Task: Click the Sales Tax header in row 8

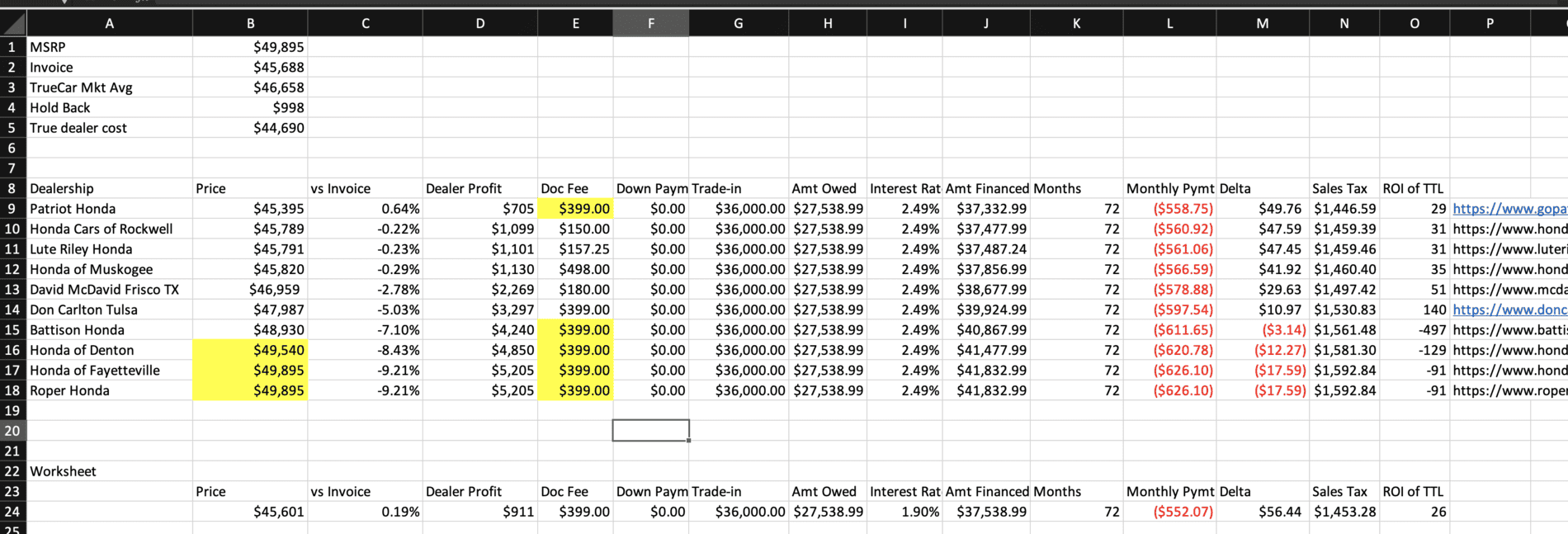Action: (1344, 188)
